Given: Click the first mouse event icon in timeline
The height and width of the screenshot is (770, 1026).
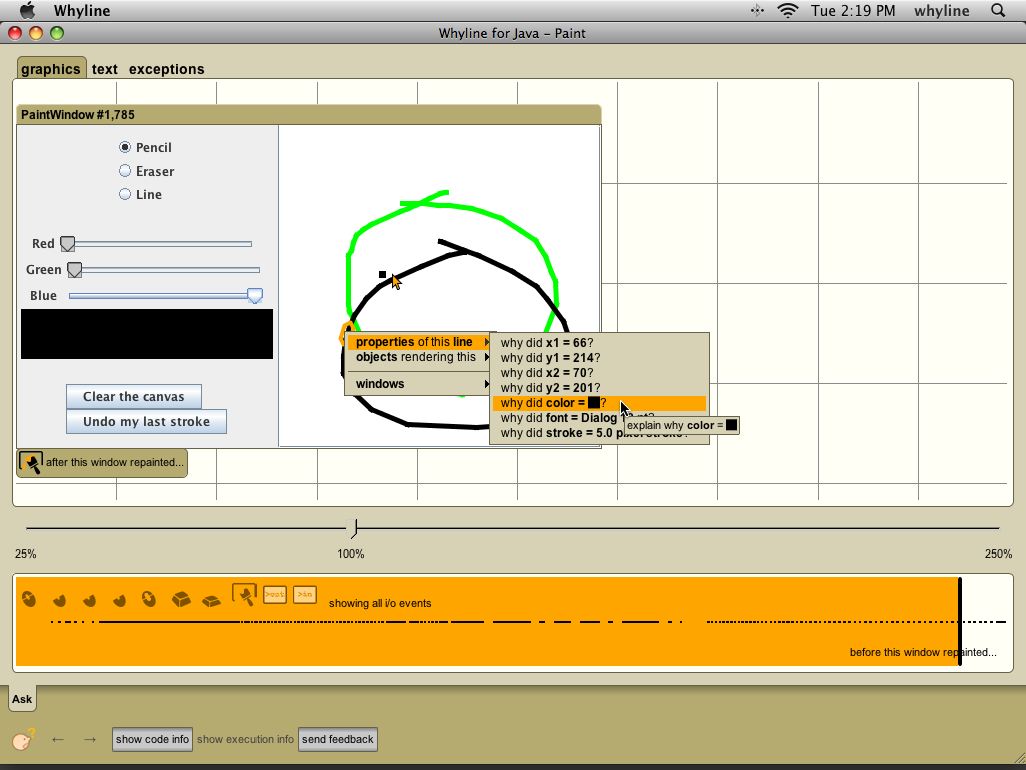Looking at the screenshot, I should tap(29, 599).
